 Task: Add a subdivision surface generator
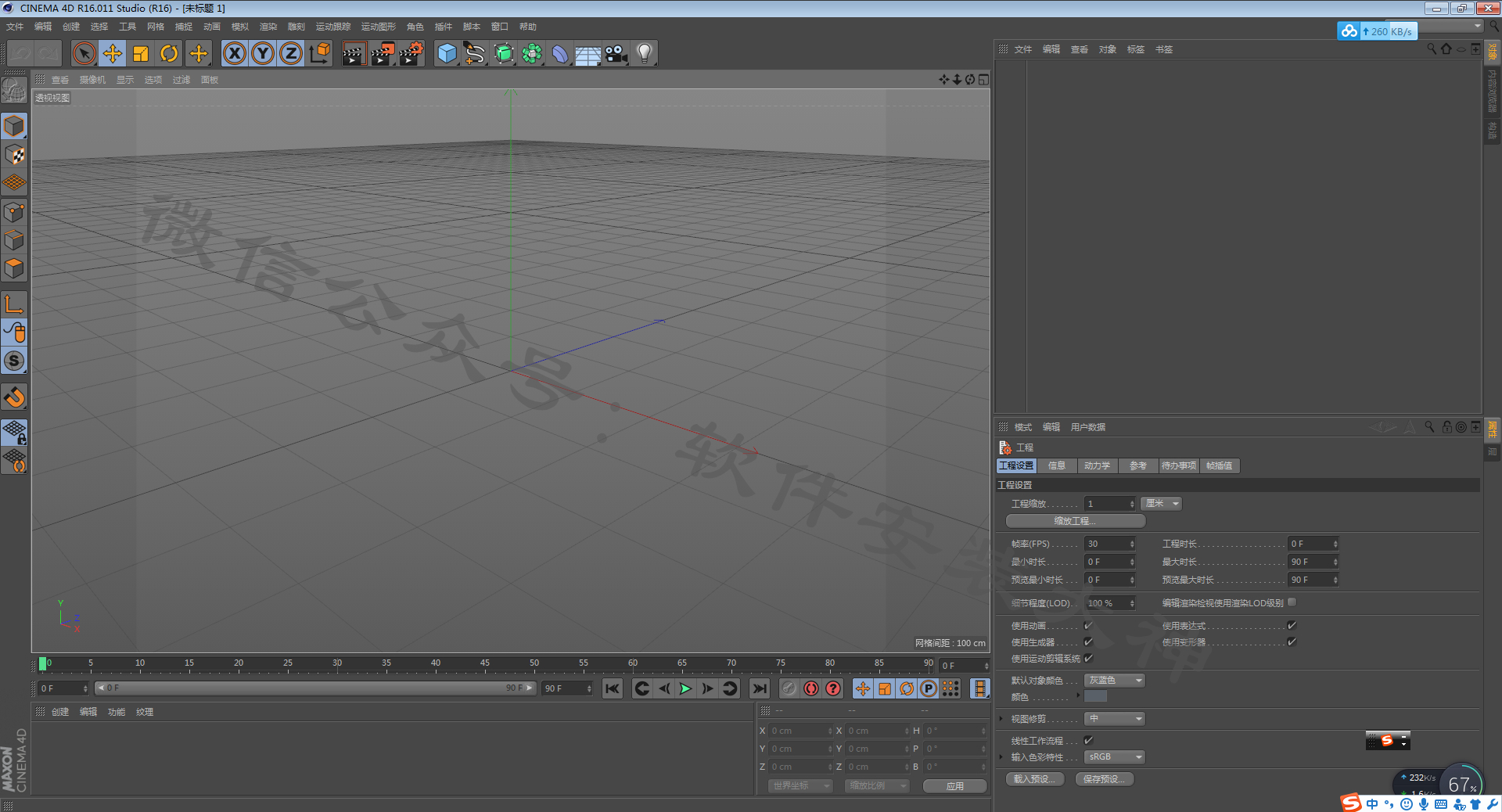click(504, 54)
